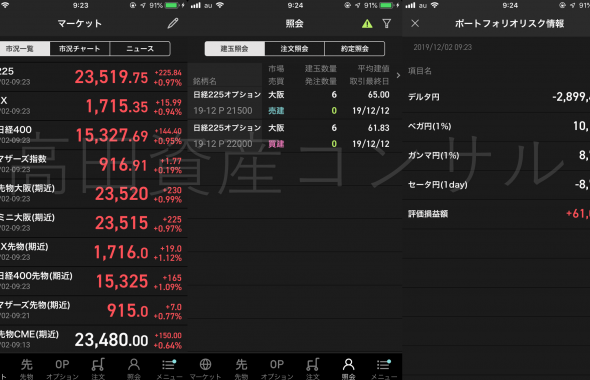Switch to the 注文照会 tab
The width and height of the screenshot is (590, 380).
(x=294, y=49)
